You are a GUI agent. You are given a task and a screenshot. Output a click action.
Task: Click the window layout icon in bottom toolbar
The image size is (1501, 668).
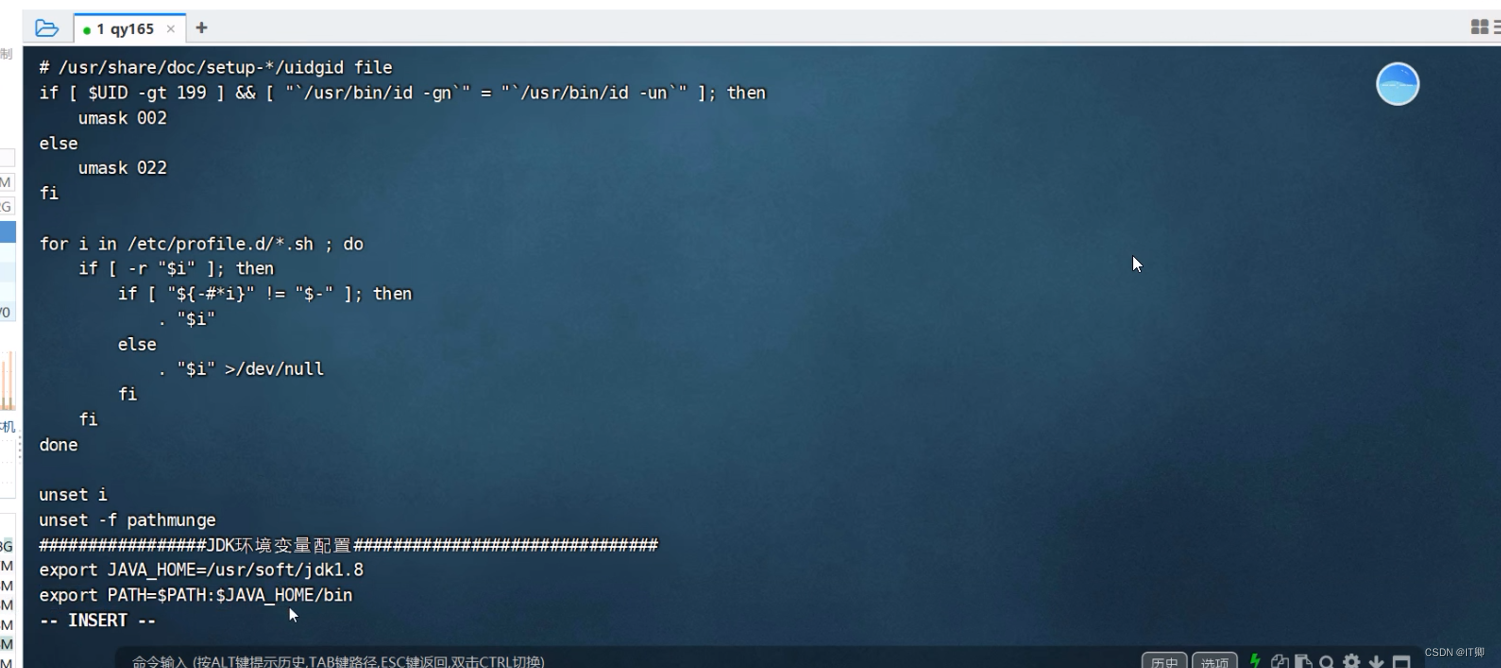click(1404, 661)
